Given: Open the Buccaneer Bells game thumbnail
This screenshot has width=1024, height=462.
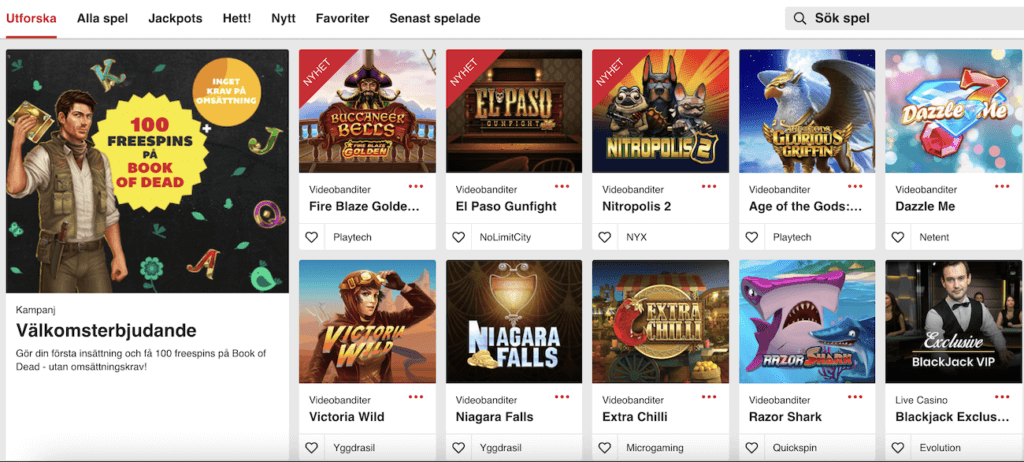Looking at the screenshot, I should pyautogui.click(x=367, y=111).
